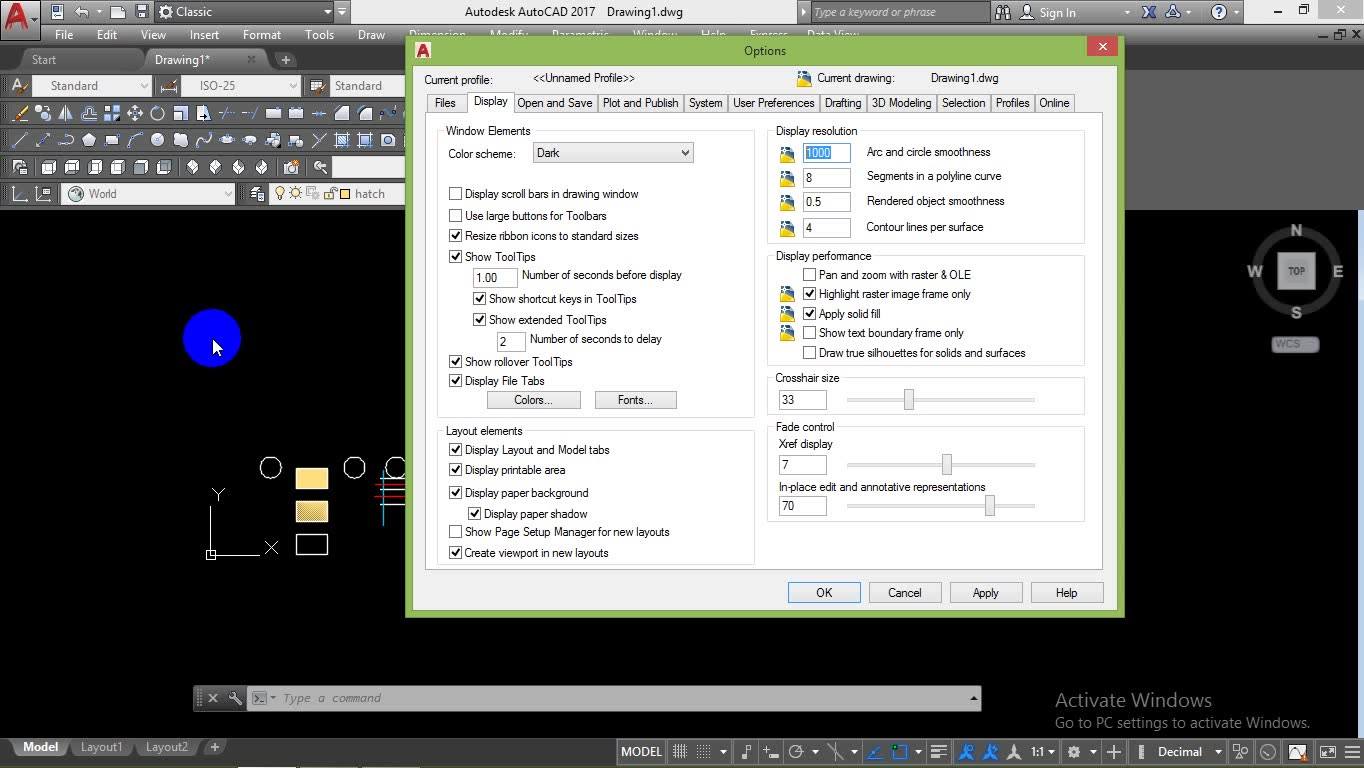Choose the Move tool
The height and width of the screenshot is (768, 1364).
[x=135, y=113]
